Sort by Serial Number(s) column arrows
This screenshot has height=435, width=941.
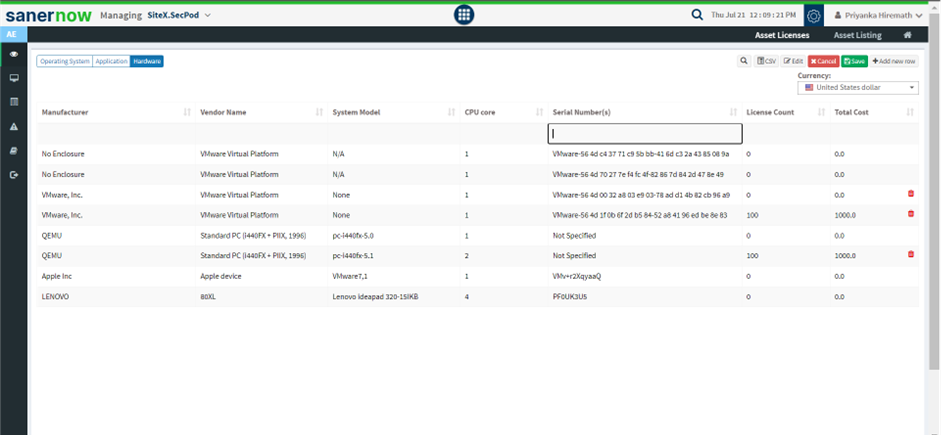coord(733,112)
